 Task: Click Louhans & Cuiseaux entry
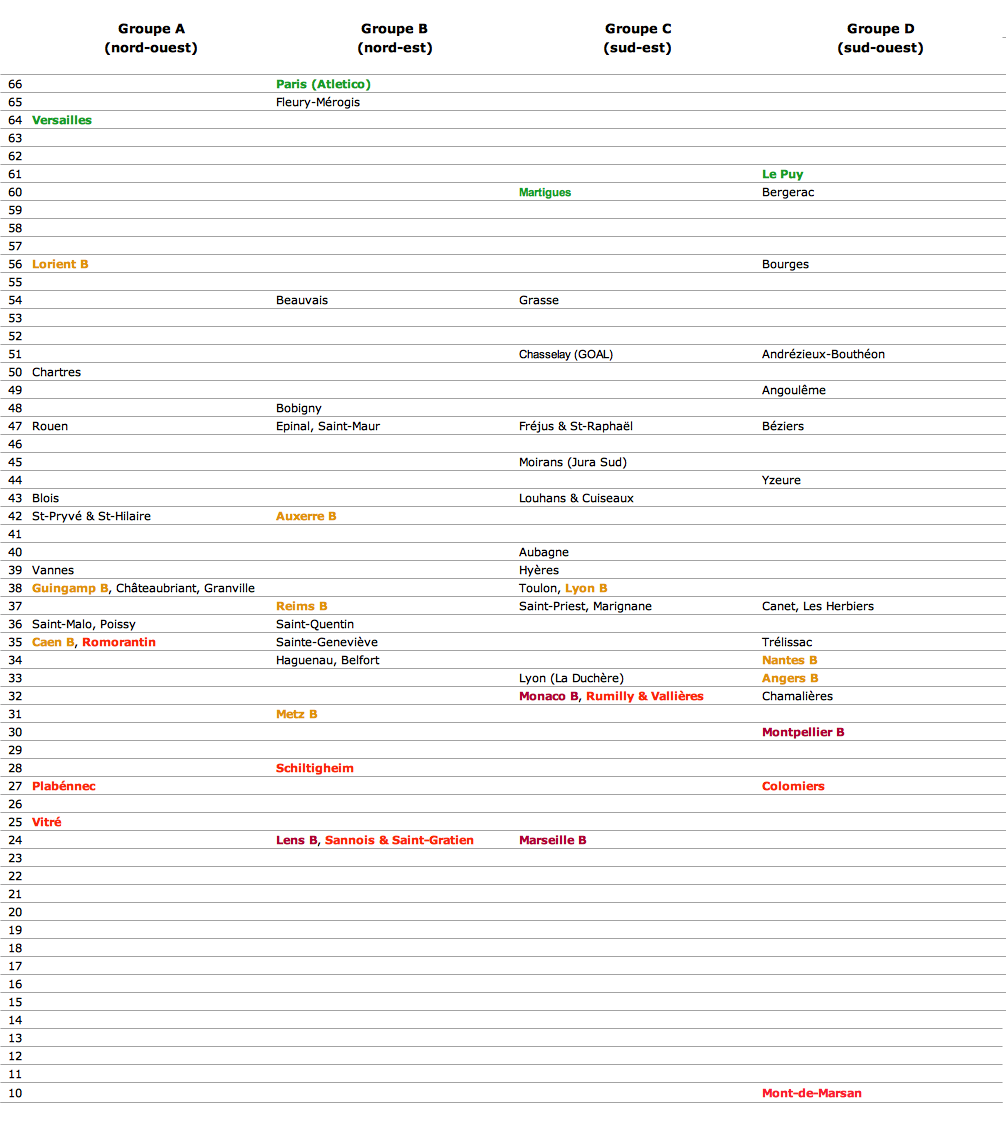(576, 498)
